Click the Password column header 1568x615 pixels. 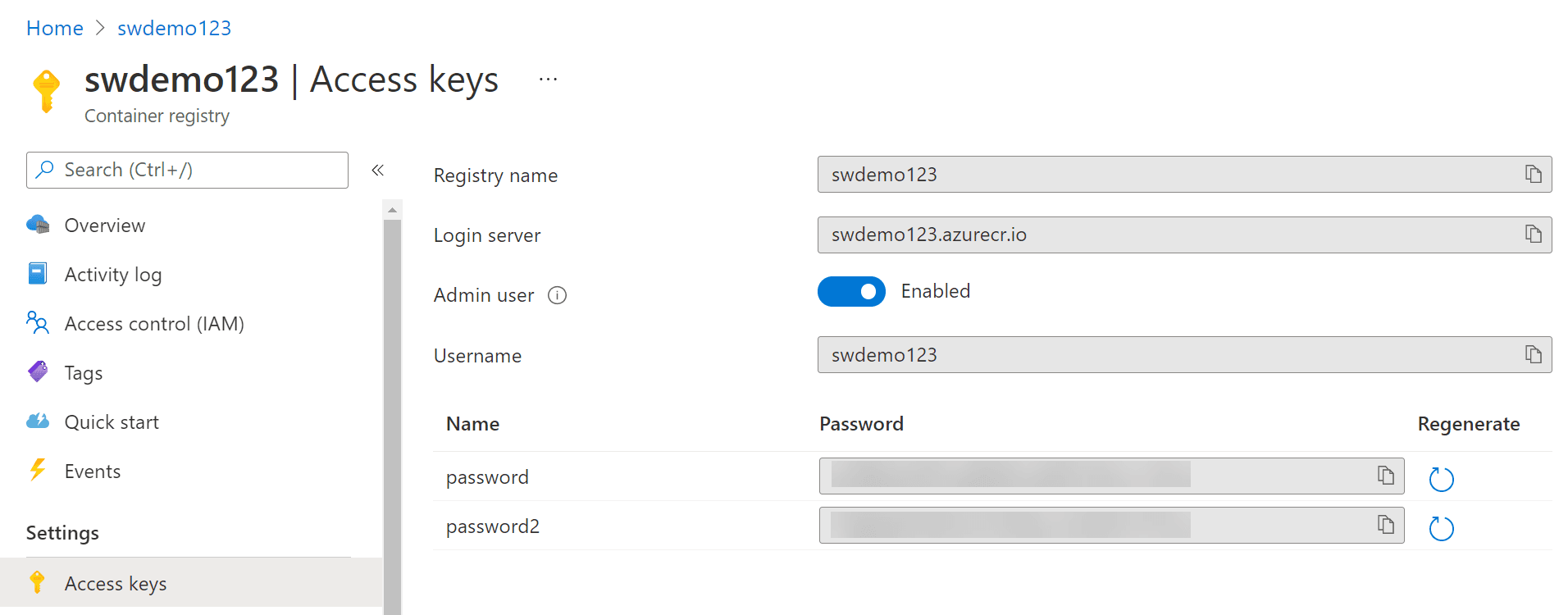click(861, 424)
